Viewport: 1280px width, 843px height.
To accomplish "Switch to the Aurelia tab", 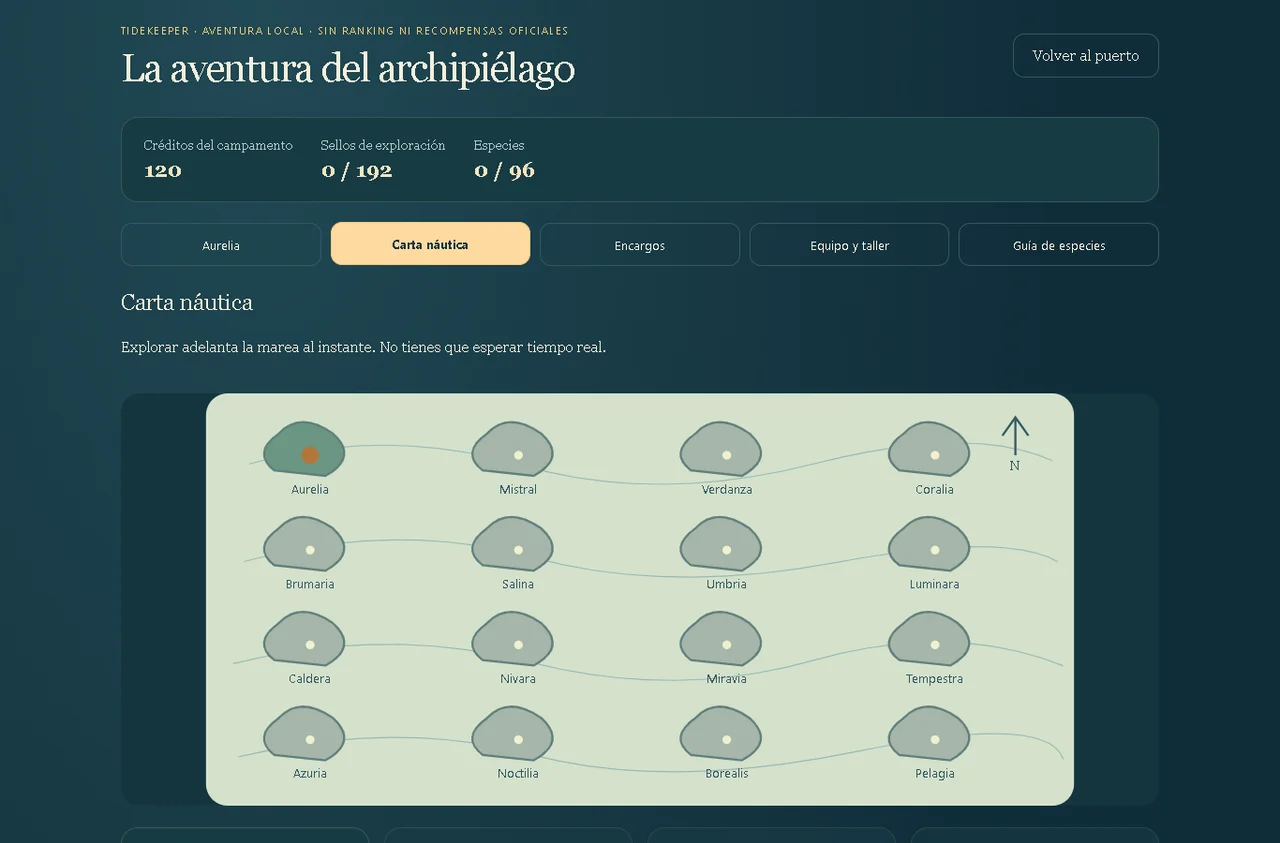I will pyautogui.click(x=221, y=245).
